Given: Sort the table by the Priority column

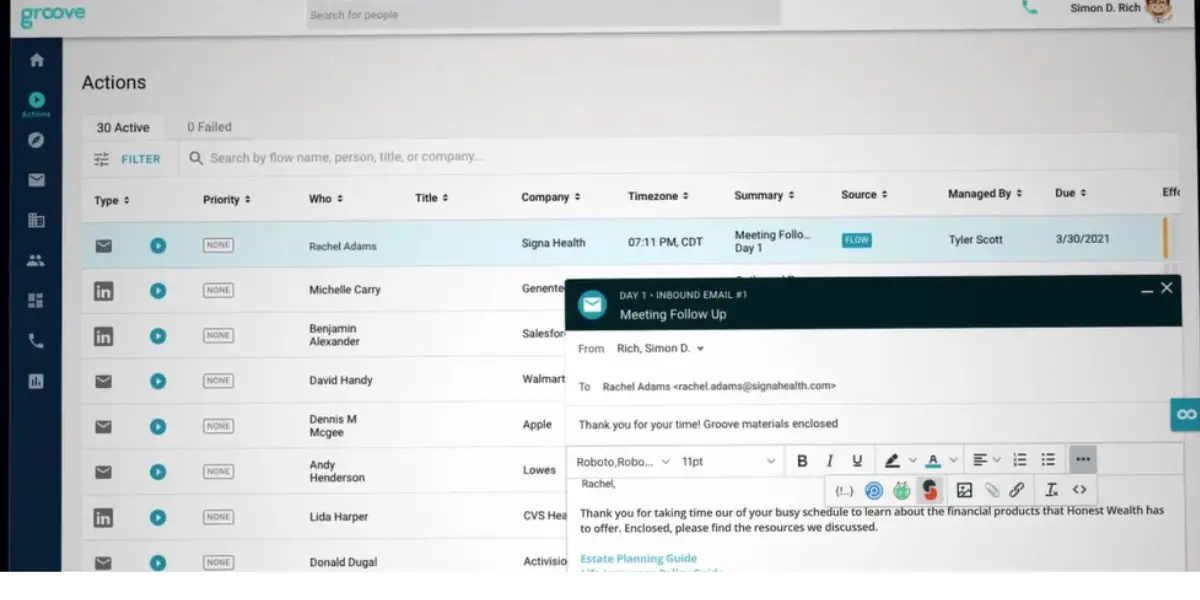Looking at the screenshot, I should [x=226, y=200].
